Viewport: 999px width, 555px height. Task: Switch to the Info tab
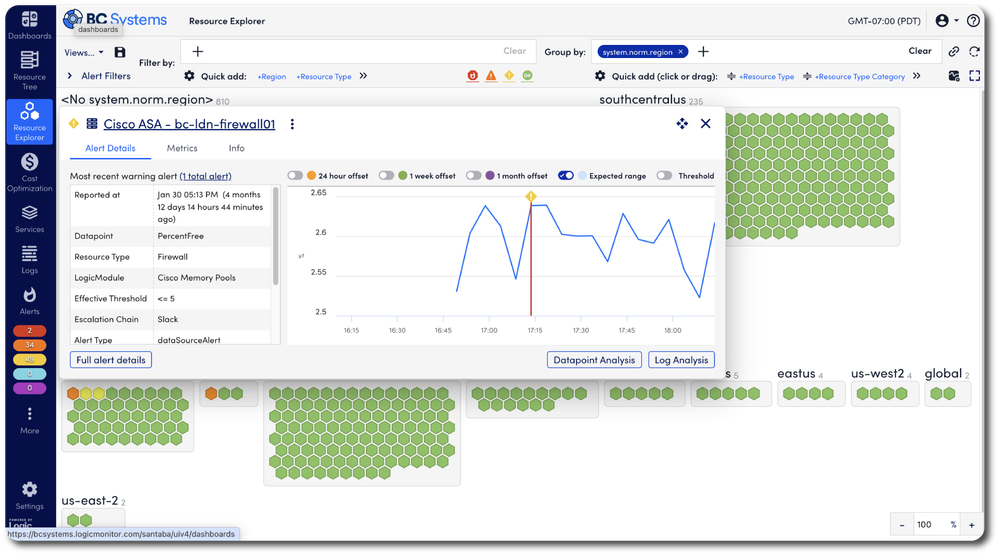(x=236, y=148)
